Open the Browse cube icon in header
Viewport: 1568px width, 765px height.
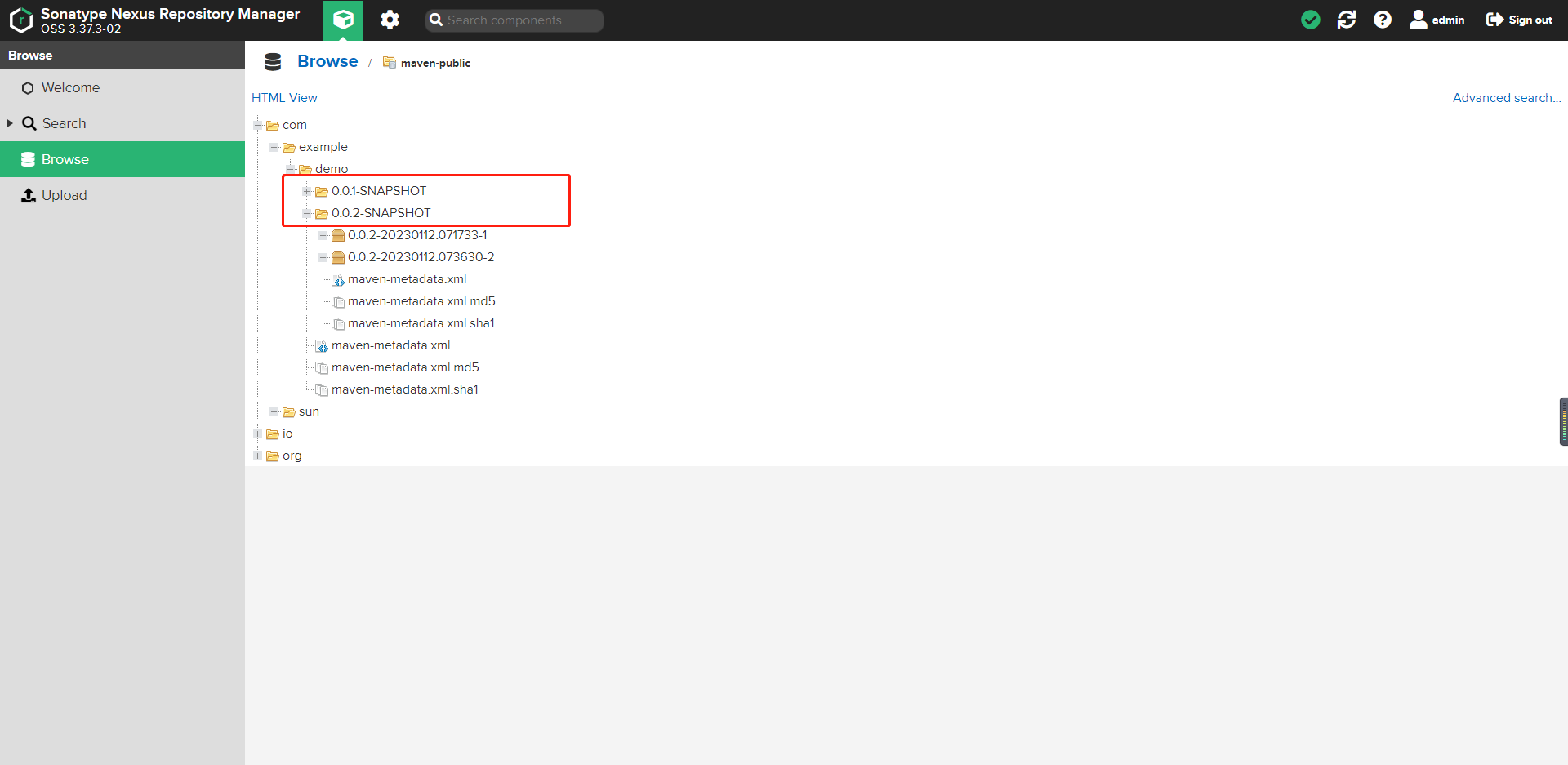tap(344, 20)
